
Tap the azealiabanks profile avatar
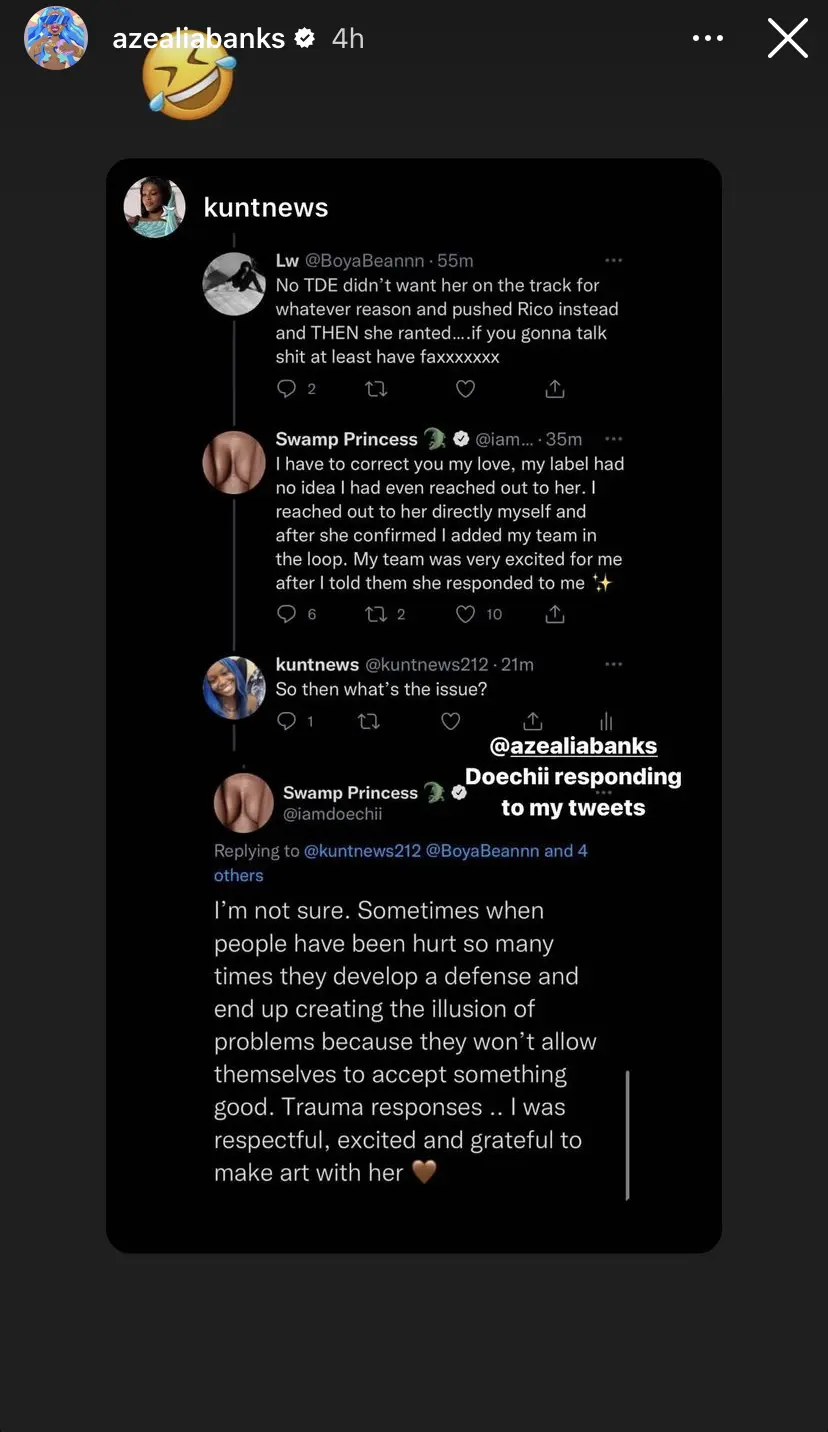(x=56, y=38)
